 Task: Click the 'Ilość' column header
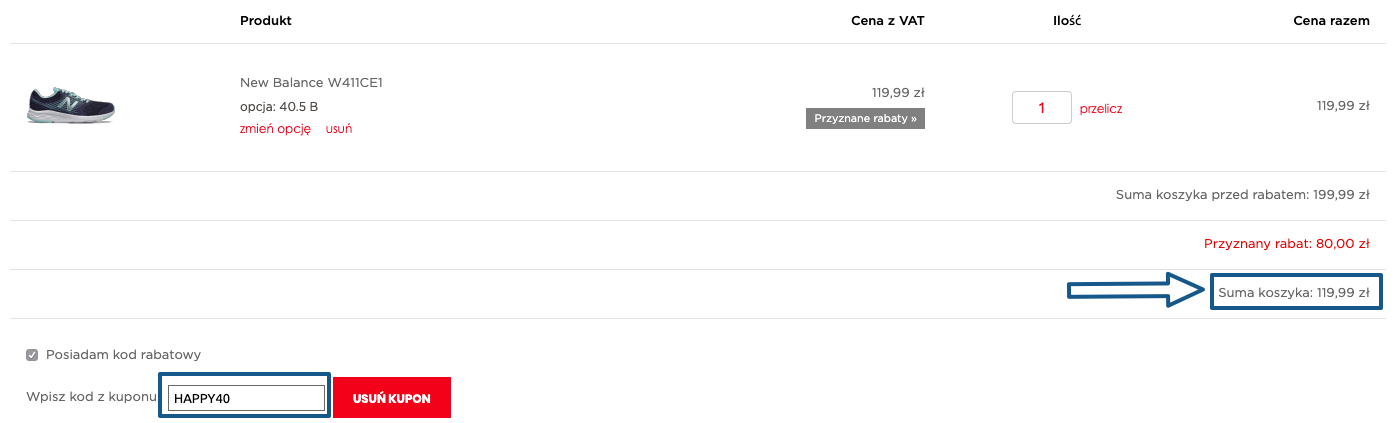click(1068, 20)
